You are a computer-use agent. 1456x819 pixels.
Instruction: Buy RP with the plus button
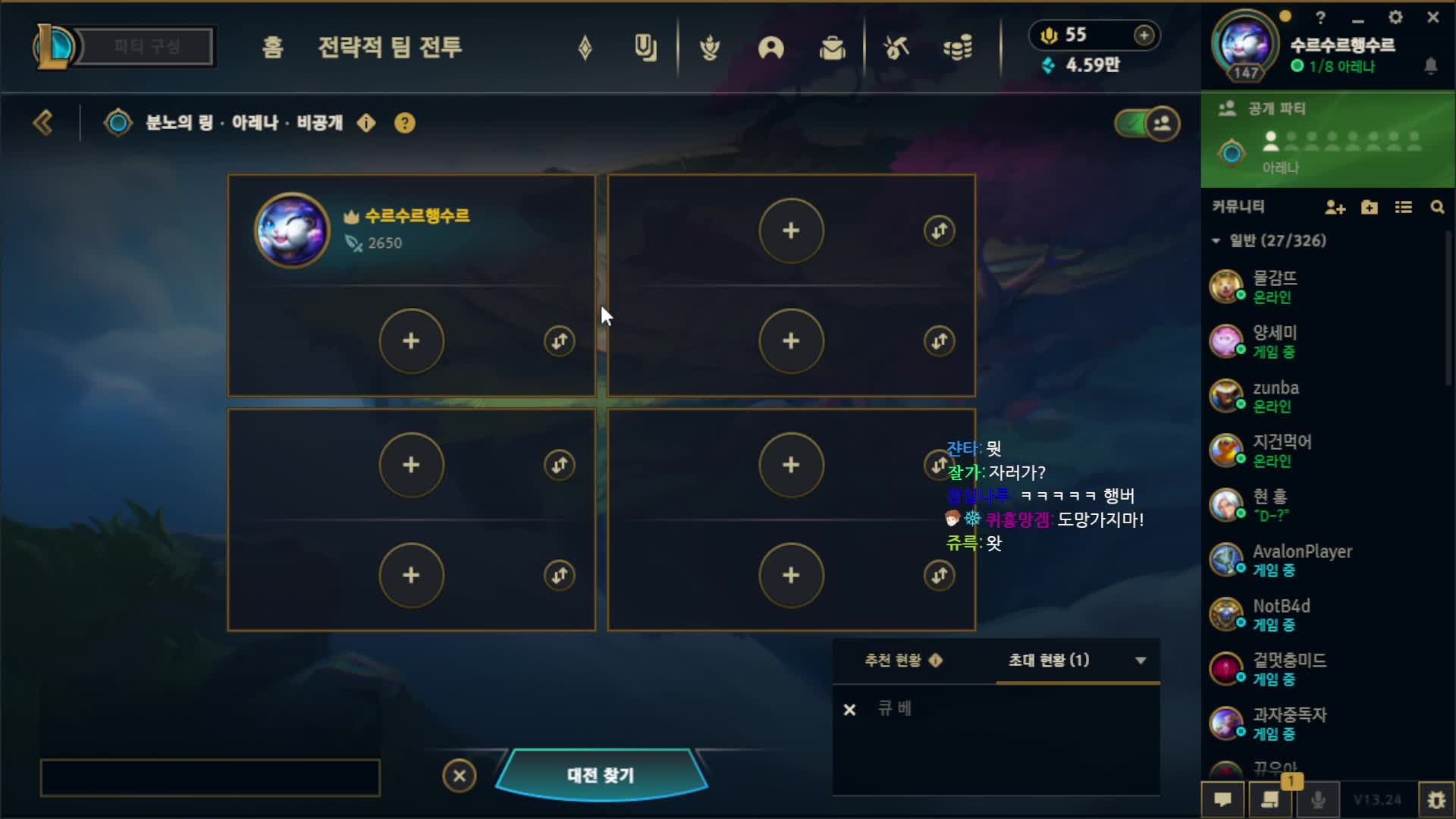coord(1144,35)
